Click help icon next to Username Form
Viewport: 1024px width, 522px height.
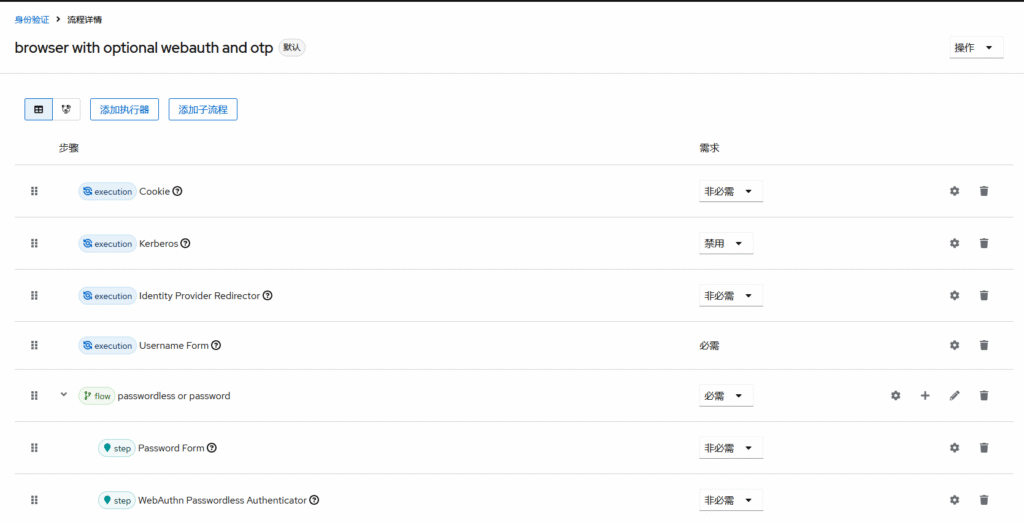[216, 346]
